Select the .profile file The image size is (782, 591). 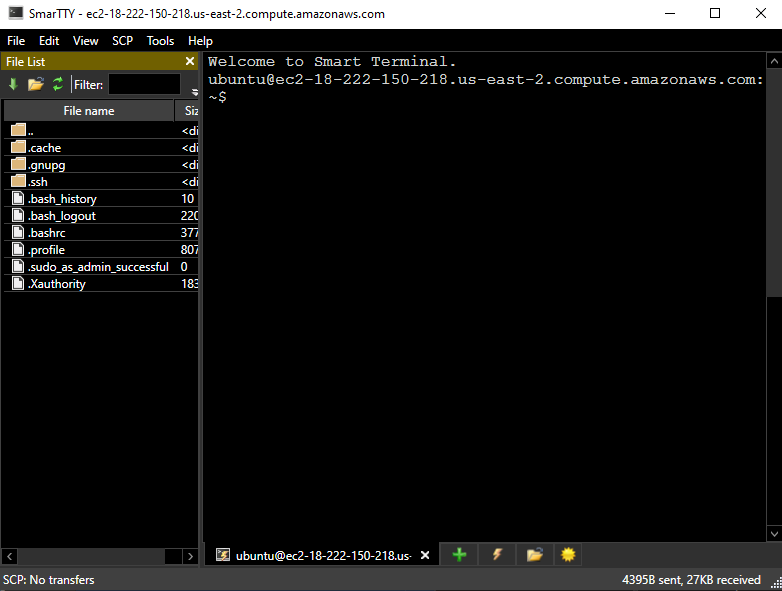click(101, 249)
